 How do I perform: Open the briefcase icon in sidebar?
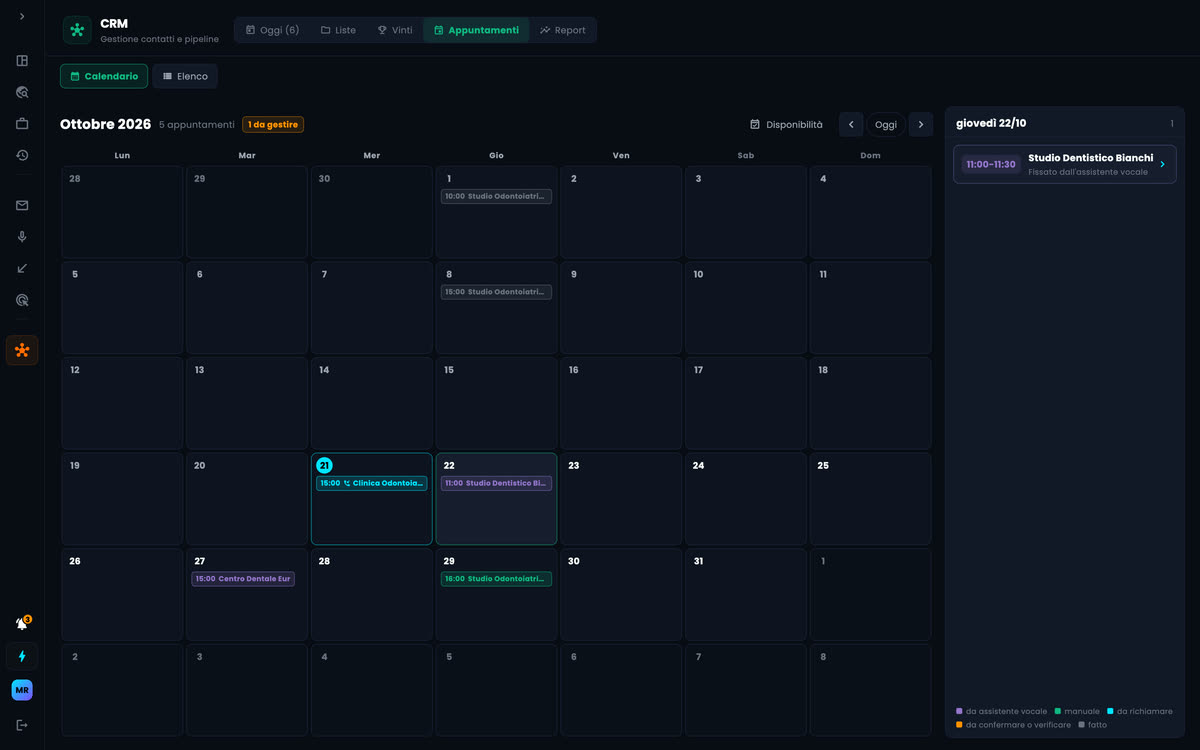pyautogui.click(x=22, y=124)
